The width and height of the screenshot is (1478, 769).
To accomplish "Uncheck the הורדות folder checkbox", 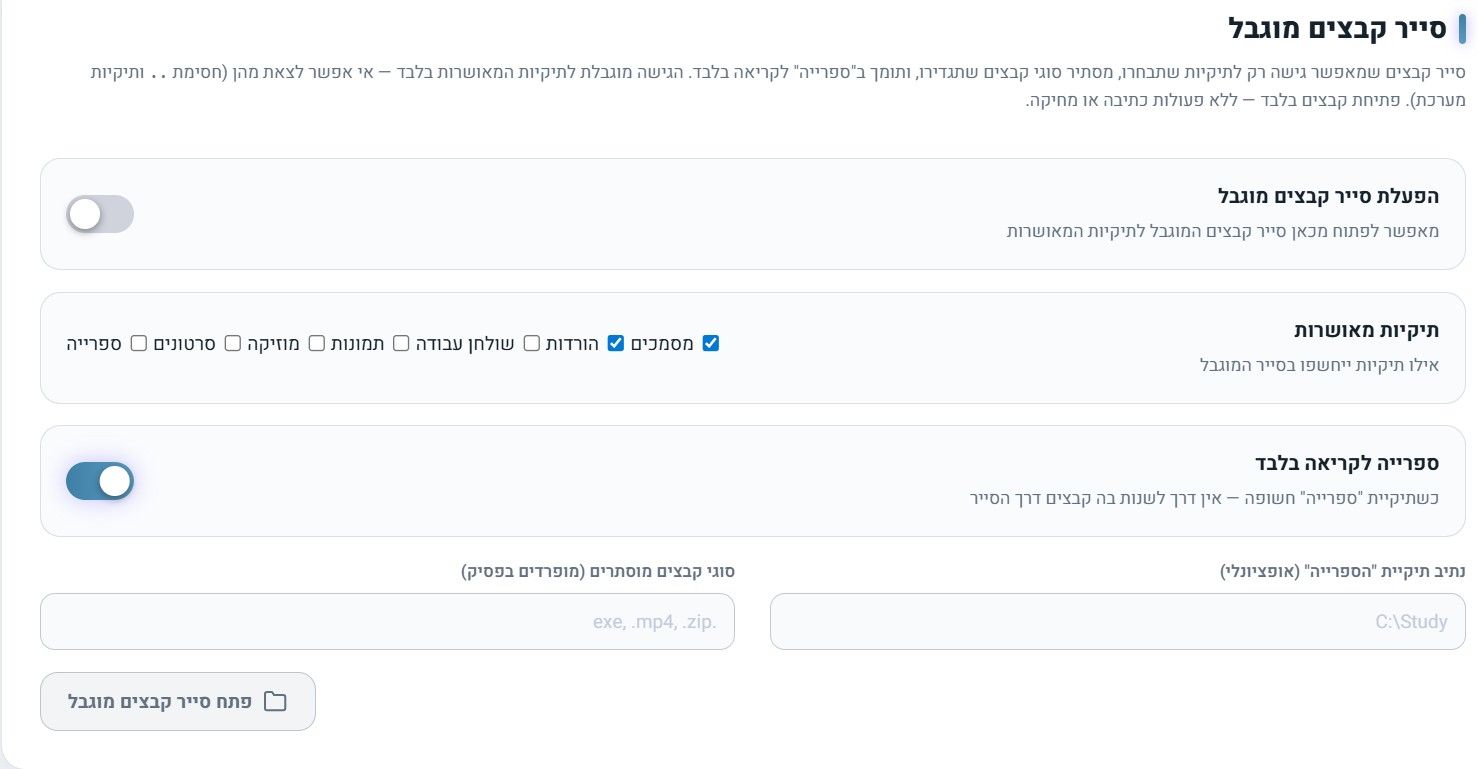I will [x=616, y=343].
